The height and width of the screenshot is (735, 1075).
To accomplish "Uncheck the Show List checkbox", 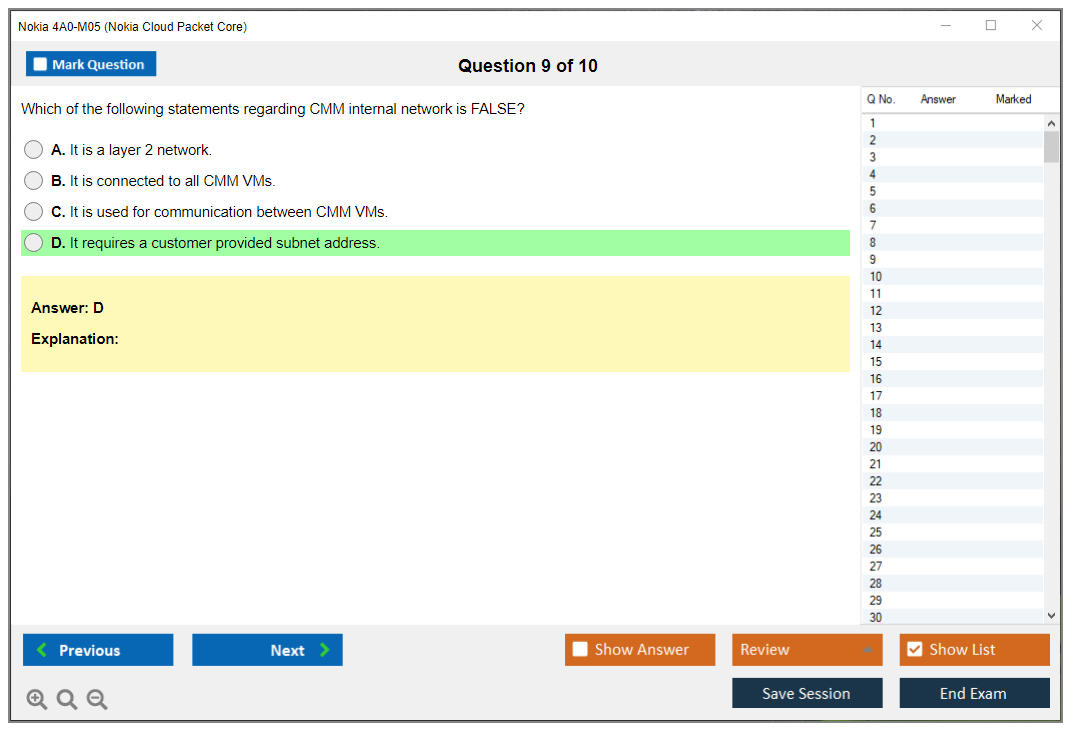I will click(914, 650).
